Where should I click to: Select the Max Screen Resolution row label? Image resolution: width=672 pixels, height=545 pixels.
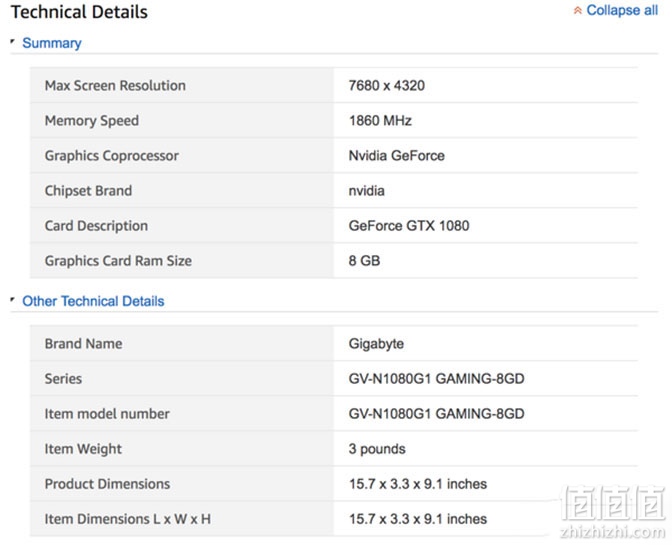tap(115, 86)
